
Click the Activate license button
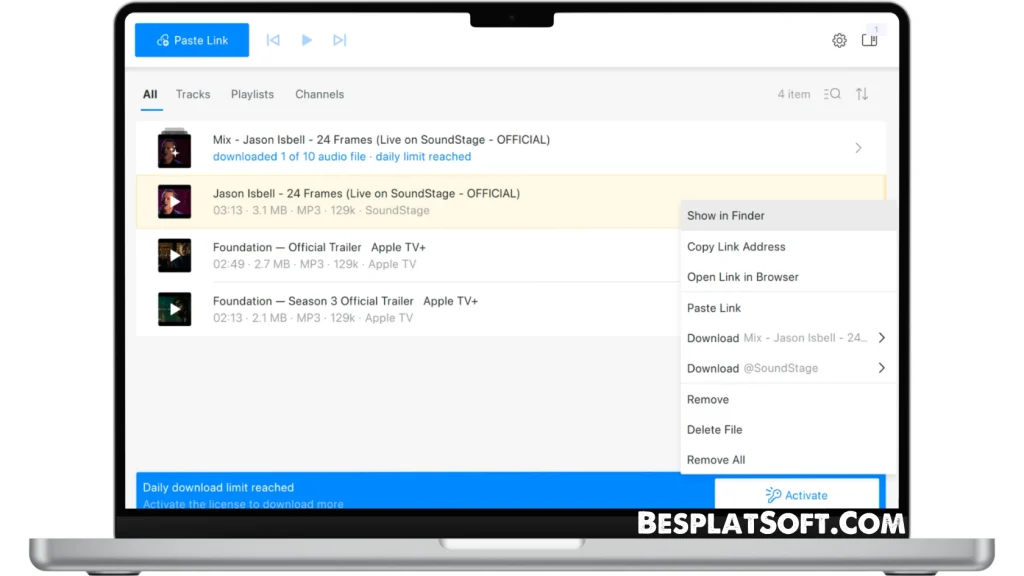[797, 495]
